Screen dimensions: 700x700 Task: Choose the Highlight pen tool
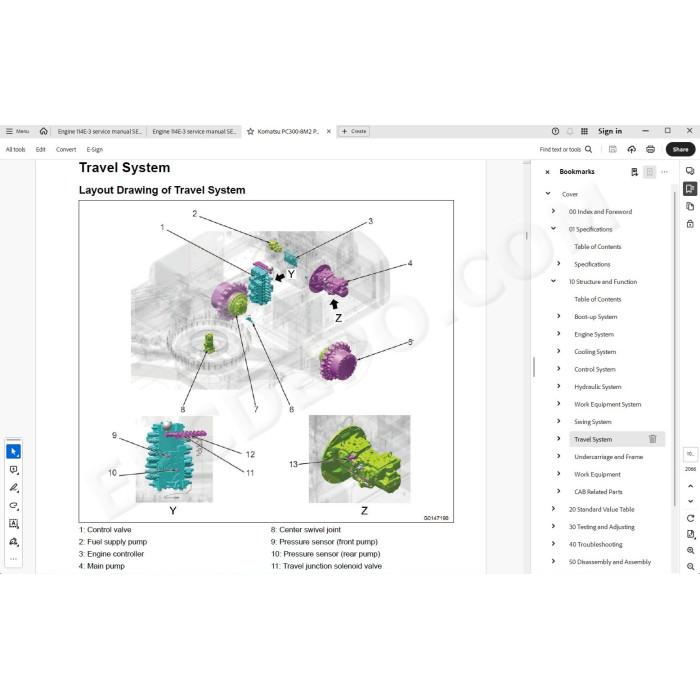click(13, 488)
